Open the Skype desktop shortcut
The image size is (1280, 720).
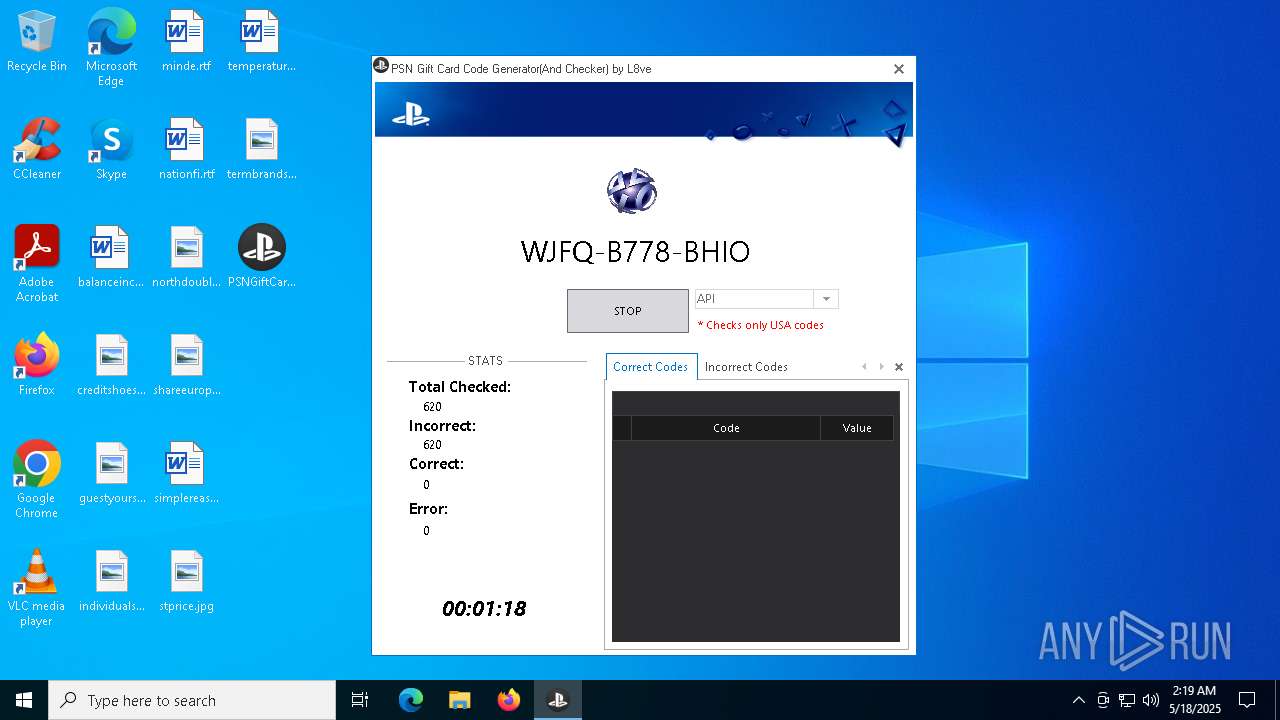(x=111, y=149)
